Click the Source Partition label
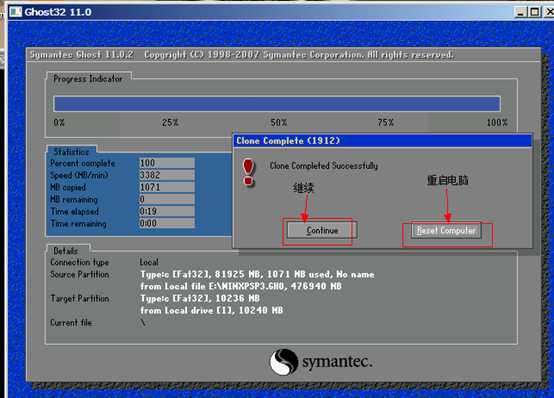This screenshot has height=398, width=554. [79, 274]
